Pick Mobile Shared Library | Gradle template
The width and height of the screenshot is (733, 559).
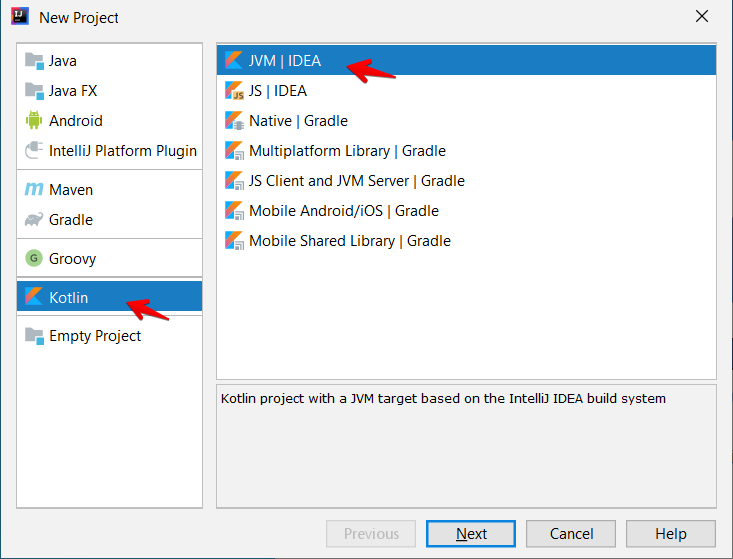pos(349,241)
